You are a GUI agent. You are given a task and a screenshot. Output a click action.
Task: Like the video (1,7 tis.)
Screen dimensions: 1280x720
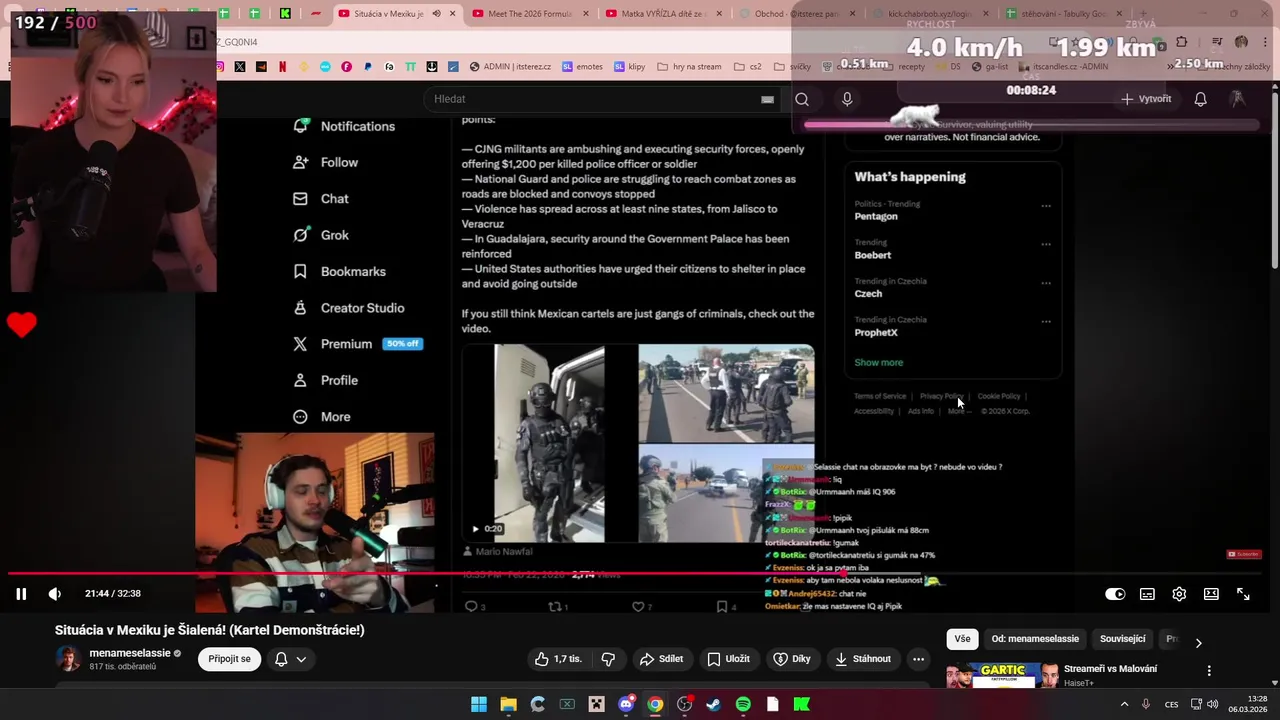click(x=558, y=659)
